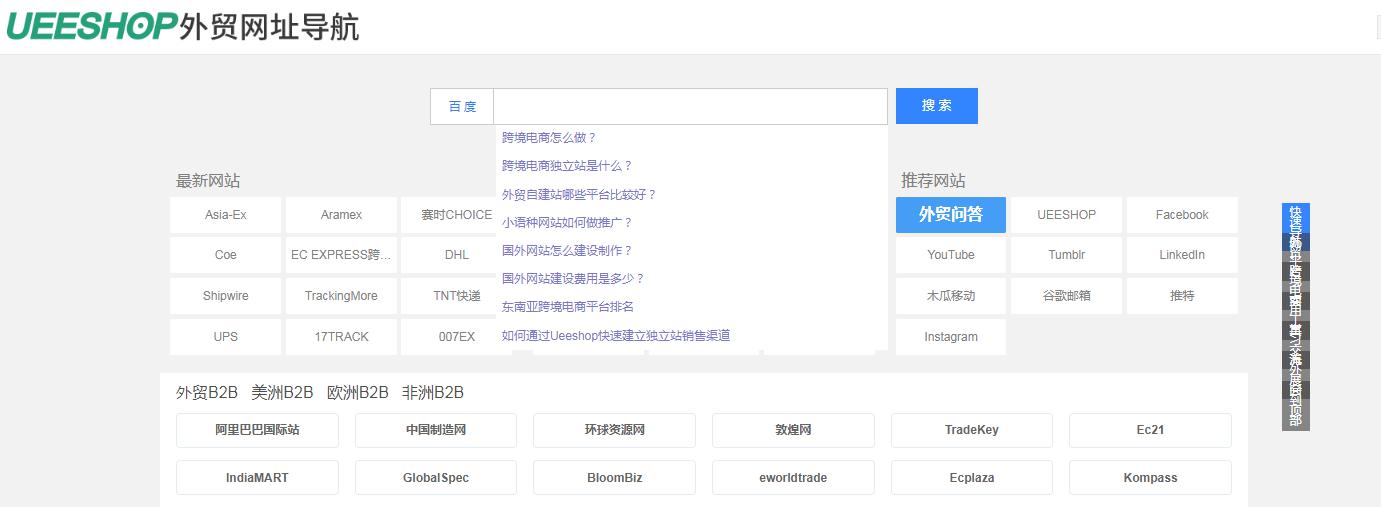Select suggestion 国外网站建设费用是多少？
The height and width of the screenshot is (507, 1381).
tap(573, 278)
